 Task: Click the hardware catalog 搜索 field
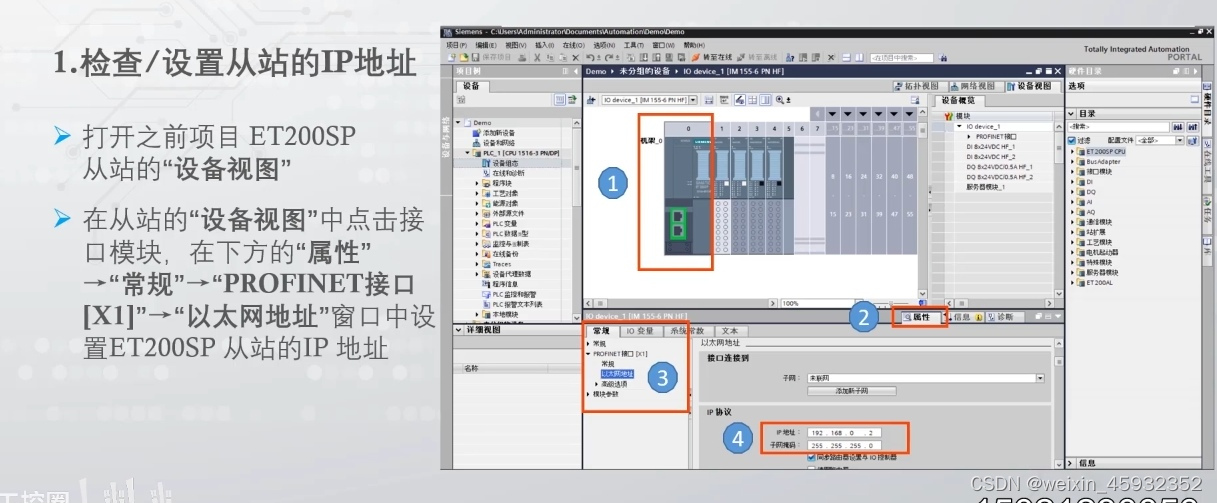click(1119, 127)
